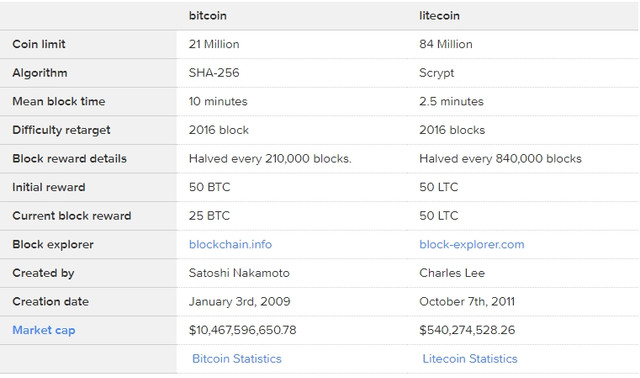Select the Difficulty retarget row label
Viewport: 640px width, 378px height.
tap(61, 130)
